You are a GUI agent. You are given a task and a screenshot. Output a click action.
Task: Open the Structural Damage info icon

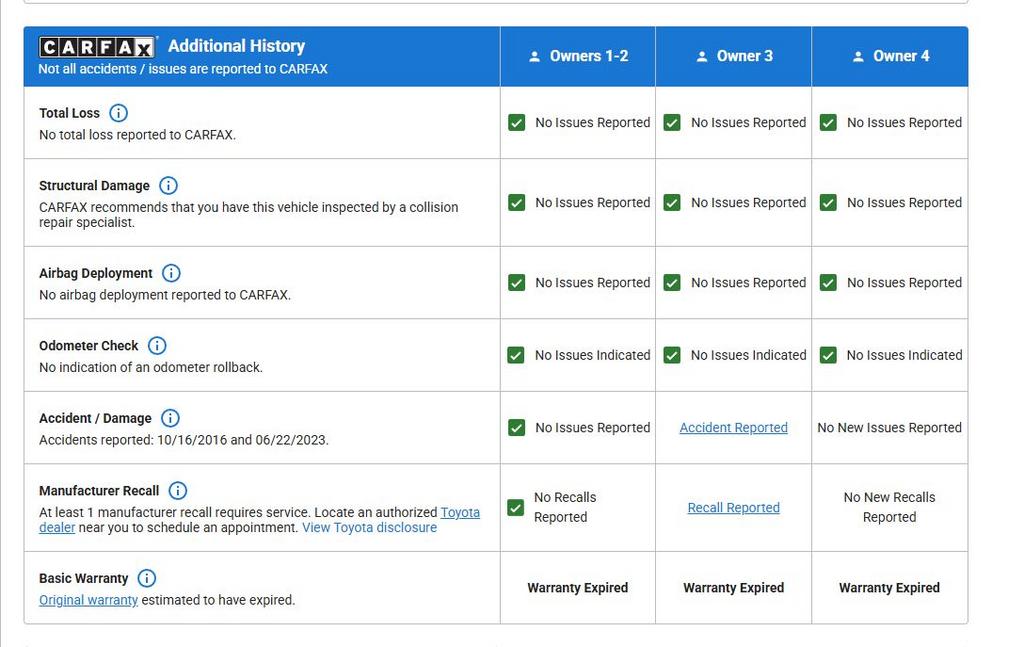(x=168, y=185)
